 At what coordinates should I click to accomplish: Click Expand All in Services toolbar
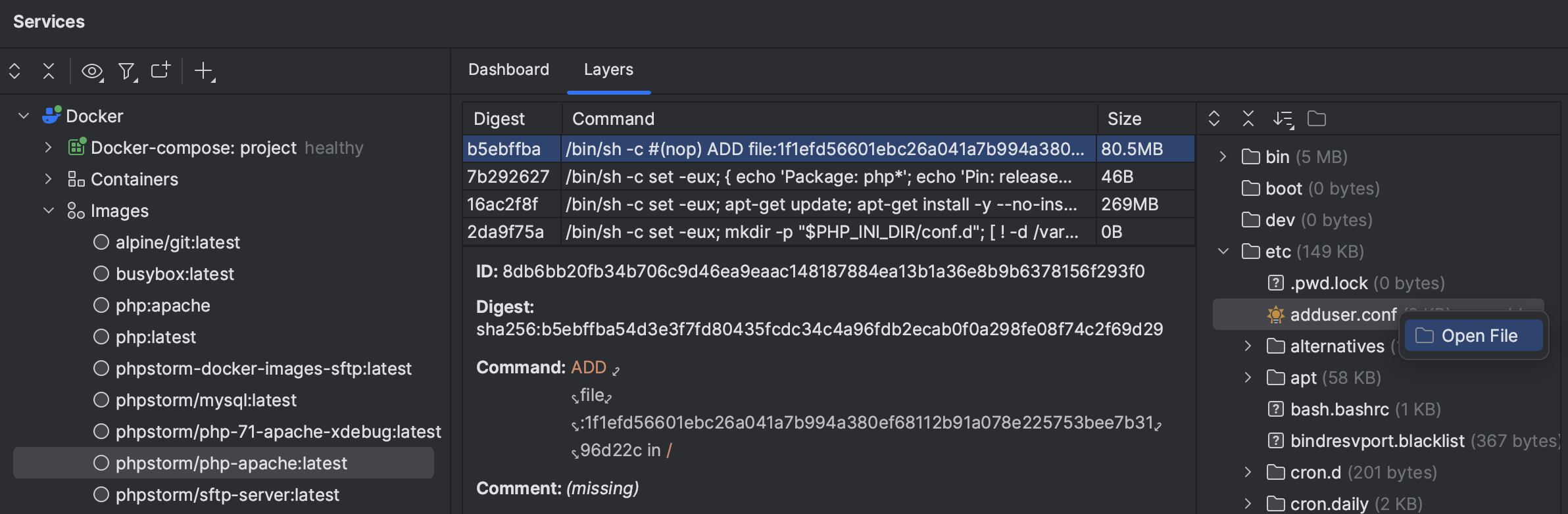(x=14, y=71)
